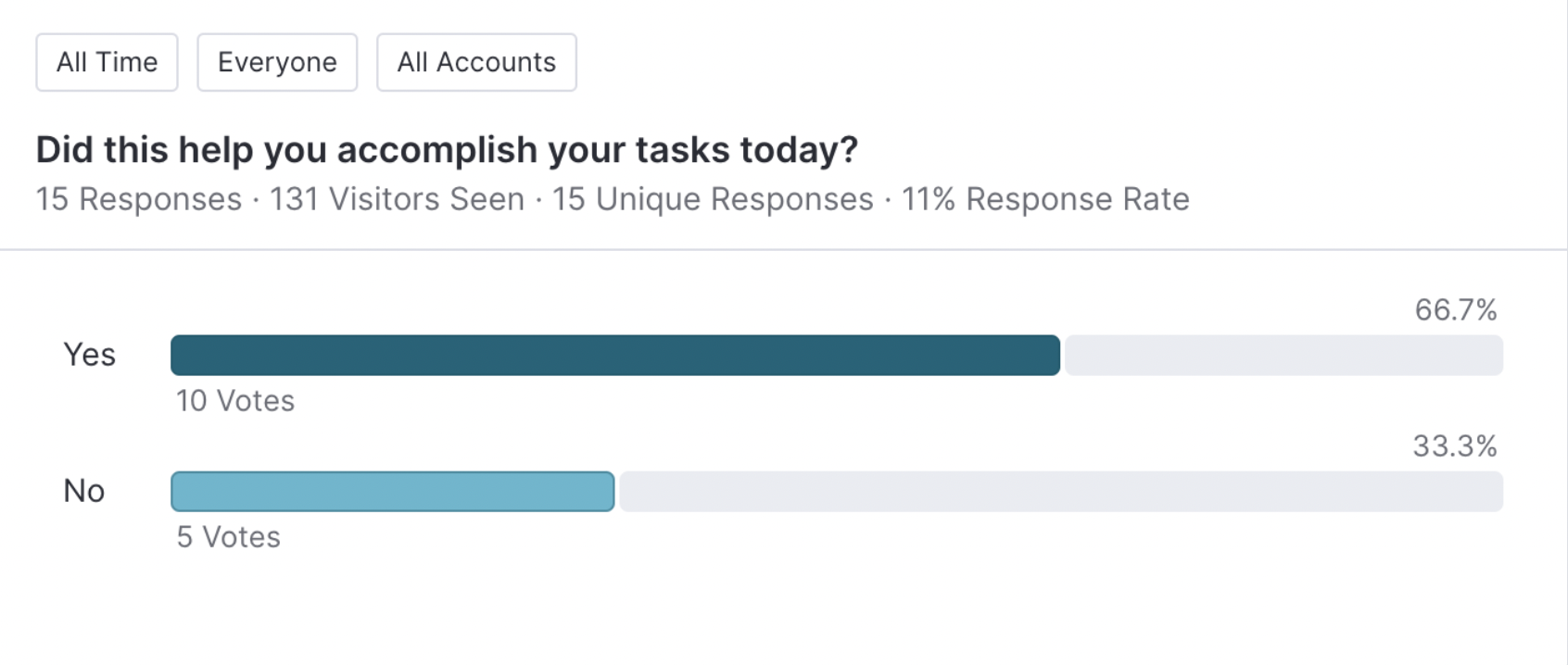Click the dark teal Yes bar
This screenshot has height=665, width=1568.
coord(615,356)
